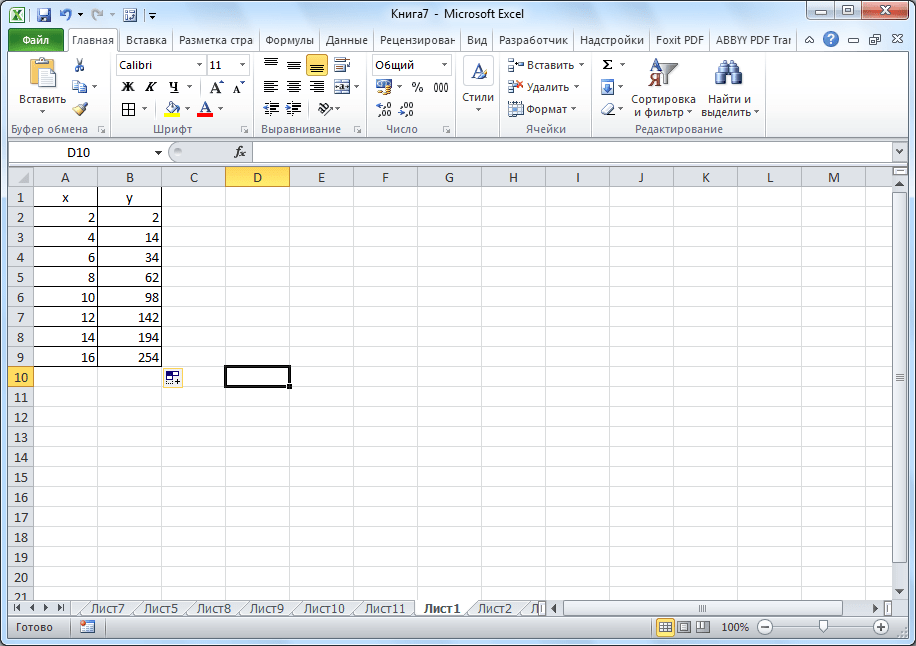Click the Format Painter brush icon
916x646 pixels.
80,109
